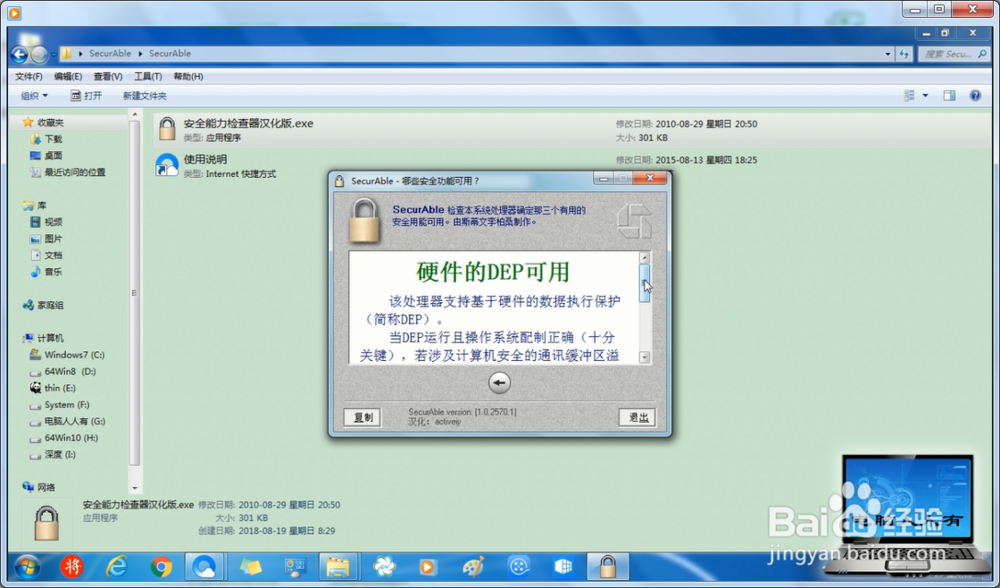
Task: Click the back arrow in SecurAble dialog
Action: pos(499,383)
